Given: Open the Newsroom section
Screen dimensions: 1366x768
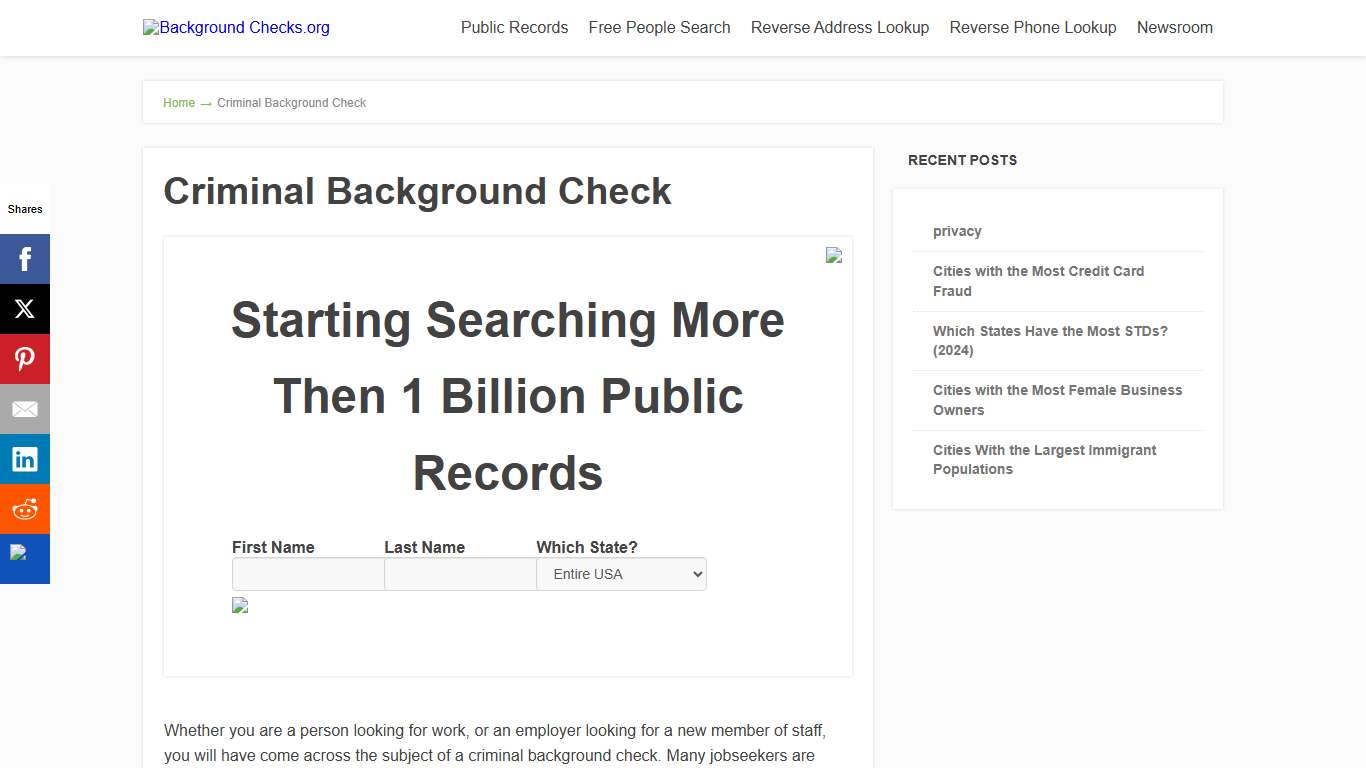Looking at the screenshot, I should click(x=1174, y=27).
